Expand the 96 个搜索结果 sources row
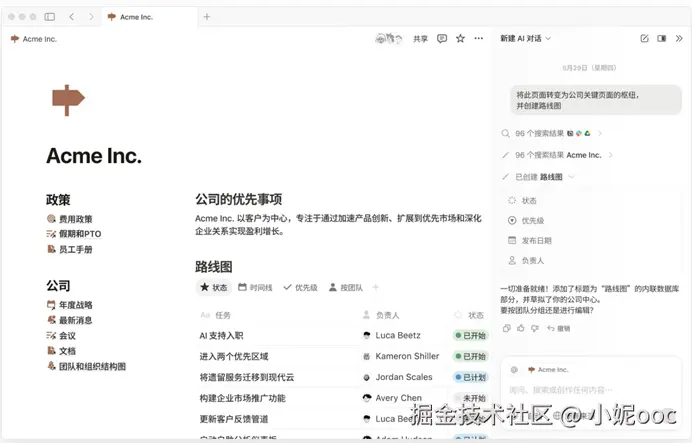The image size is (692, 443). (x=552, y=133)
